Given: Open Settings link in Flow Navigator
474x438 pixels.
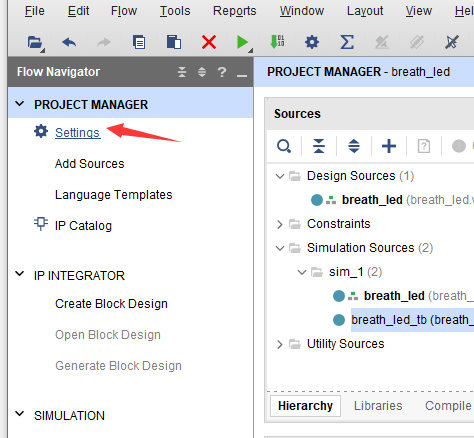Looking at the screenshot, I should (x=78, y=133).
